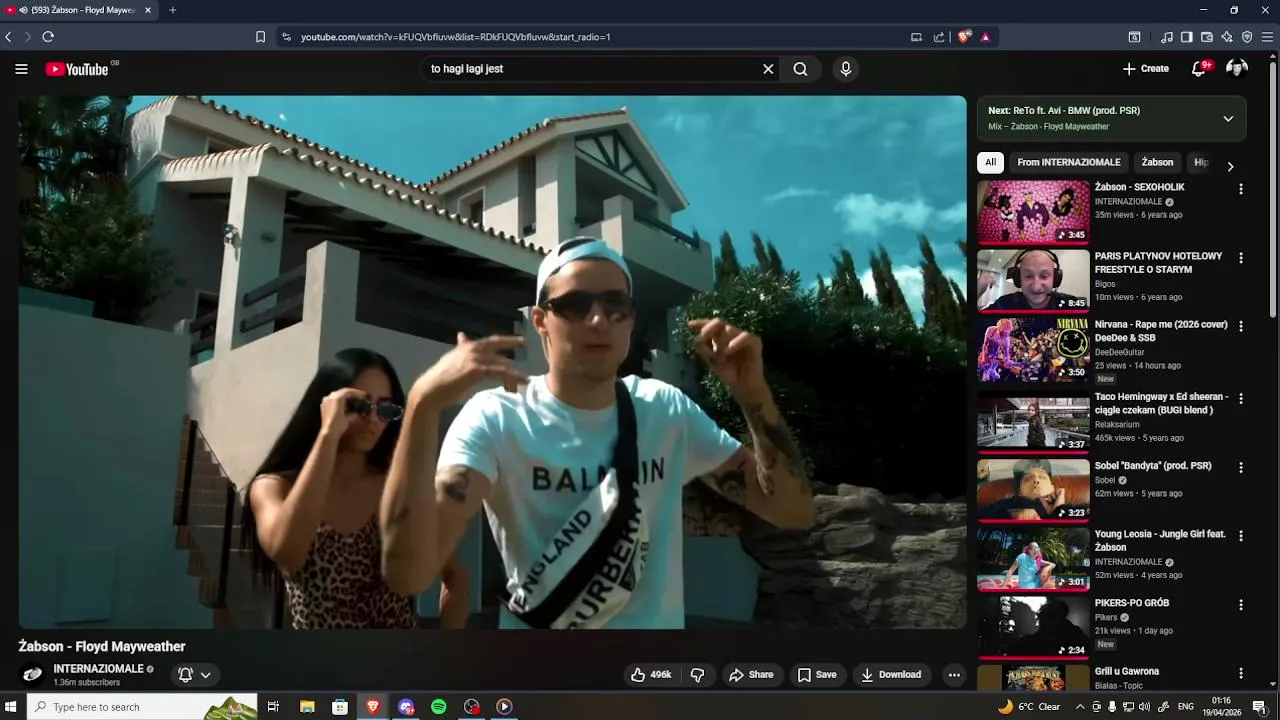Open Brave Wallet icon
Screen dimensions: 1280x720
[1207, 37]
